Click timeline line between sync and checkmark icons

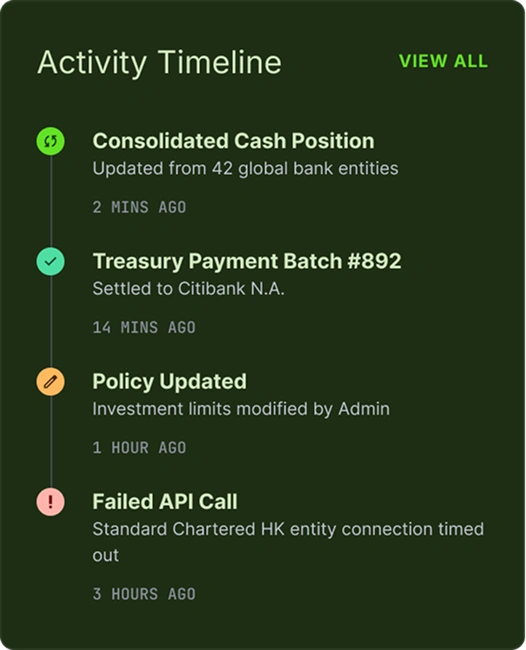click(x=51, y=201)
